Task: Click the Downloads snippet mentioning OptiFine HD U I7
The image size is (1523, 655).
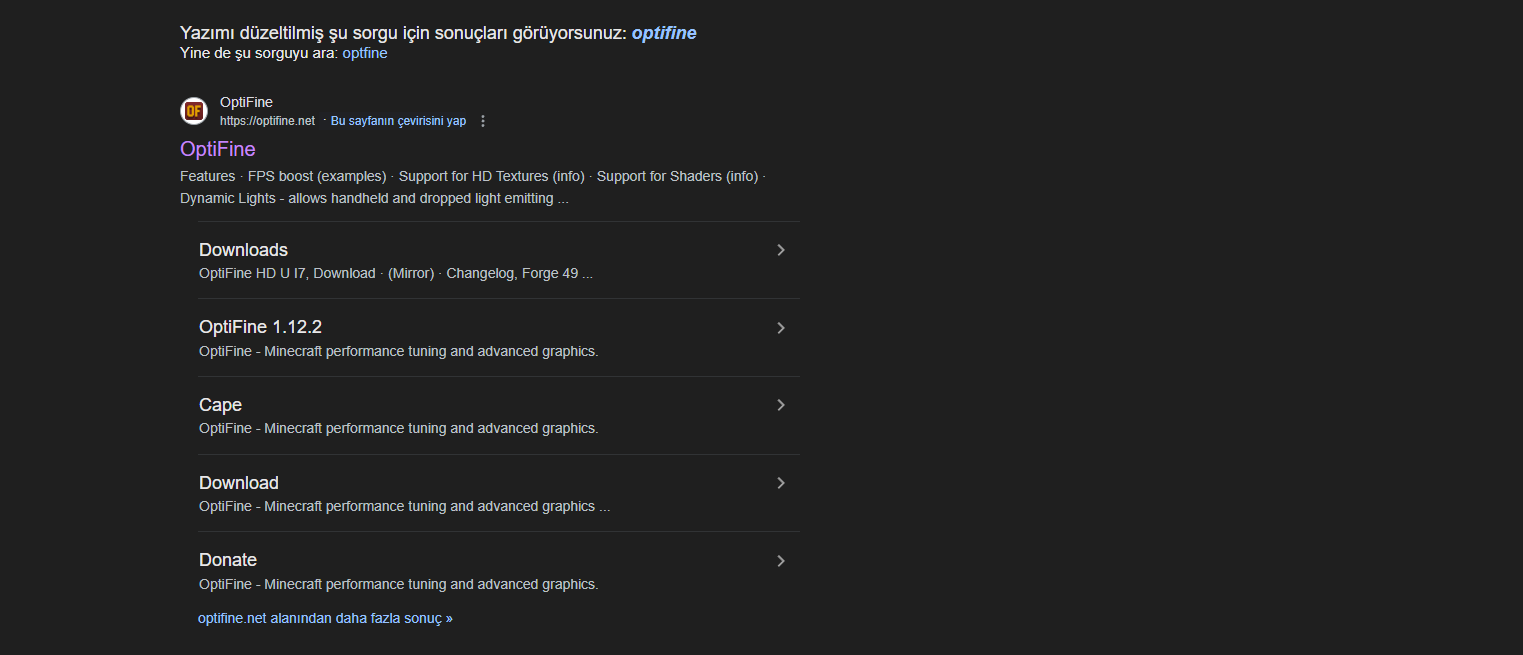Action: coord(395,273)
